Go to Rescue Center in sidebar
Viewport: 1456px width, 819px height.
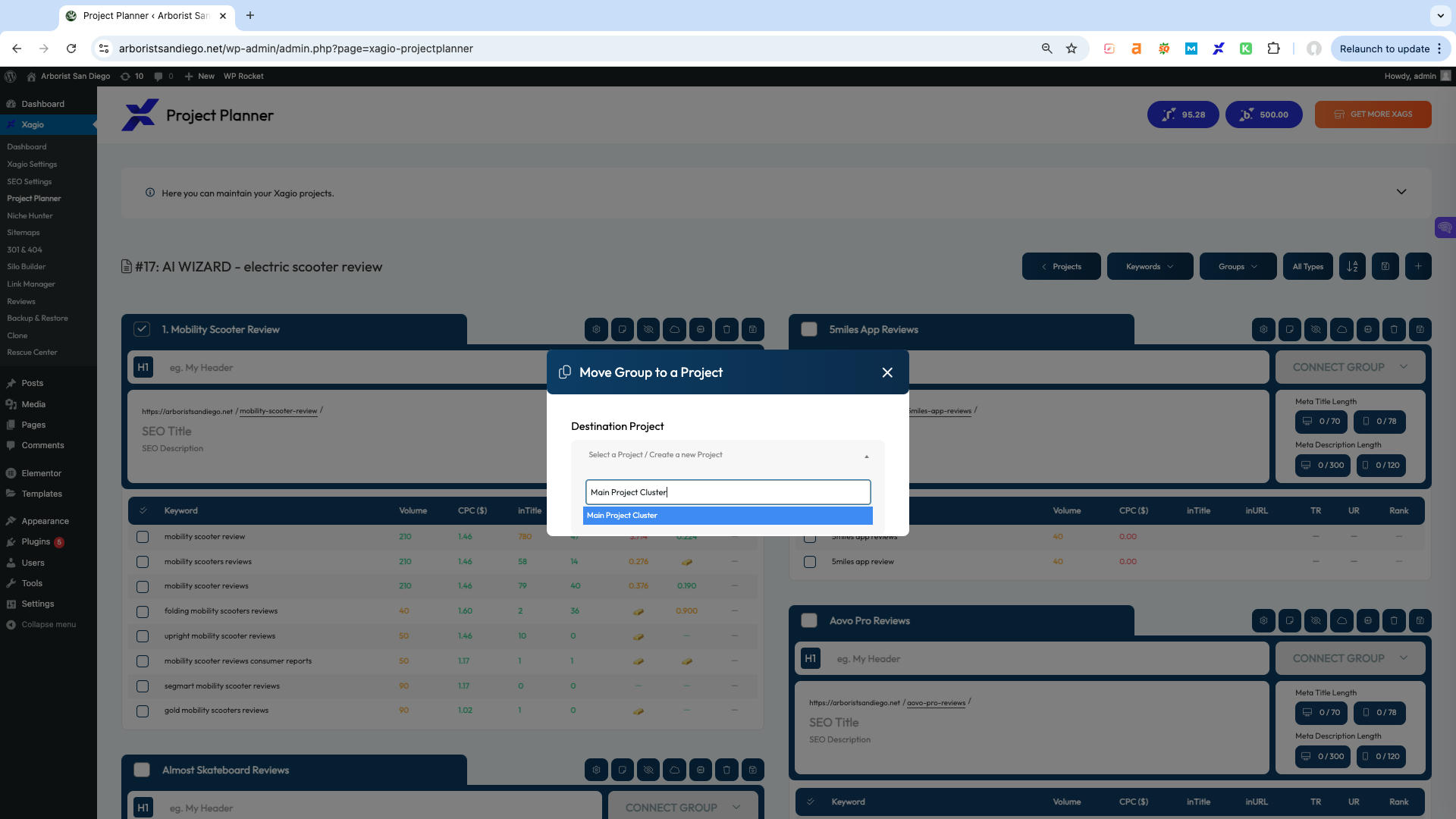(x=32, y=353)
